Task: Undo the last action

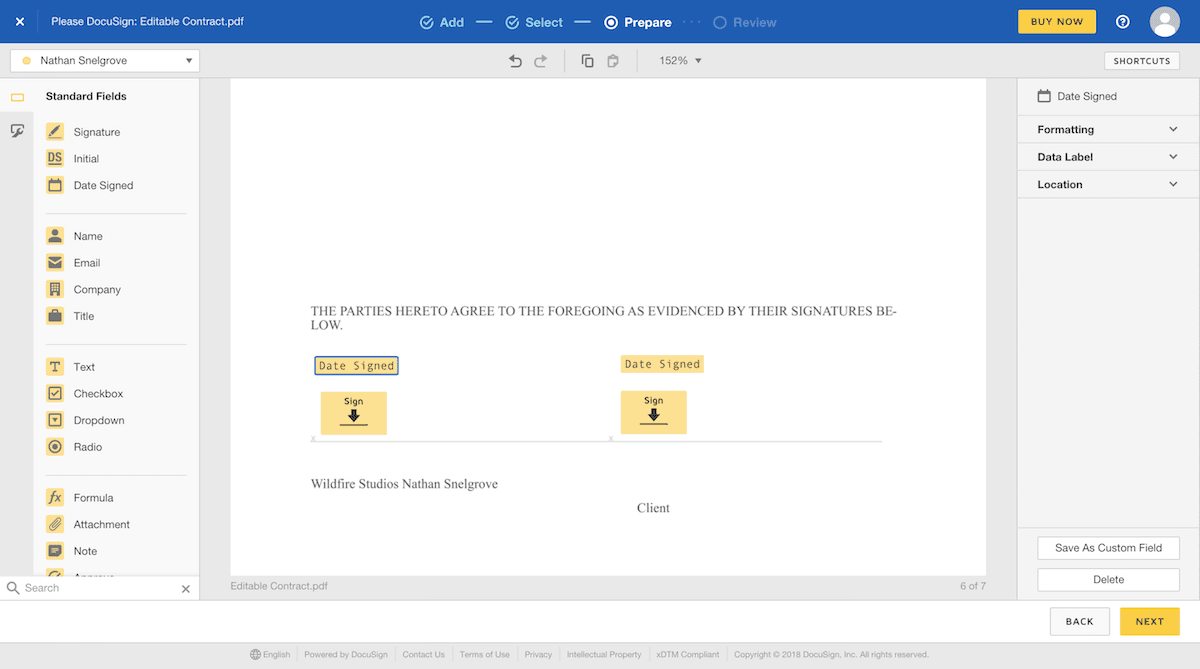Action: point(515,61)
